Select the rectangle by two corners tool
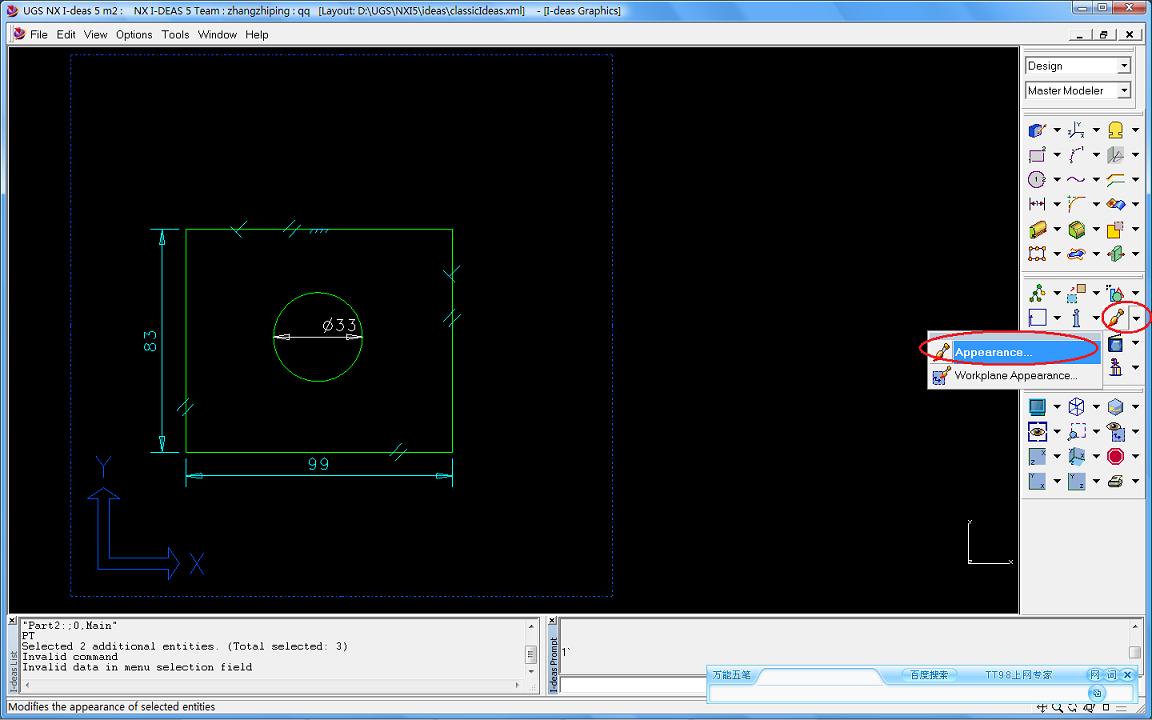Viewport: 1152px width, 720px height. (1037, 155)
